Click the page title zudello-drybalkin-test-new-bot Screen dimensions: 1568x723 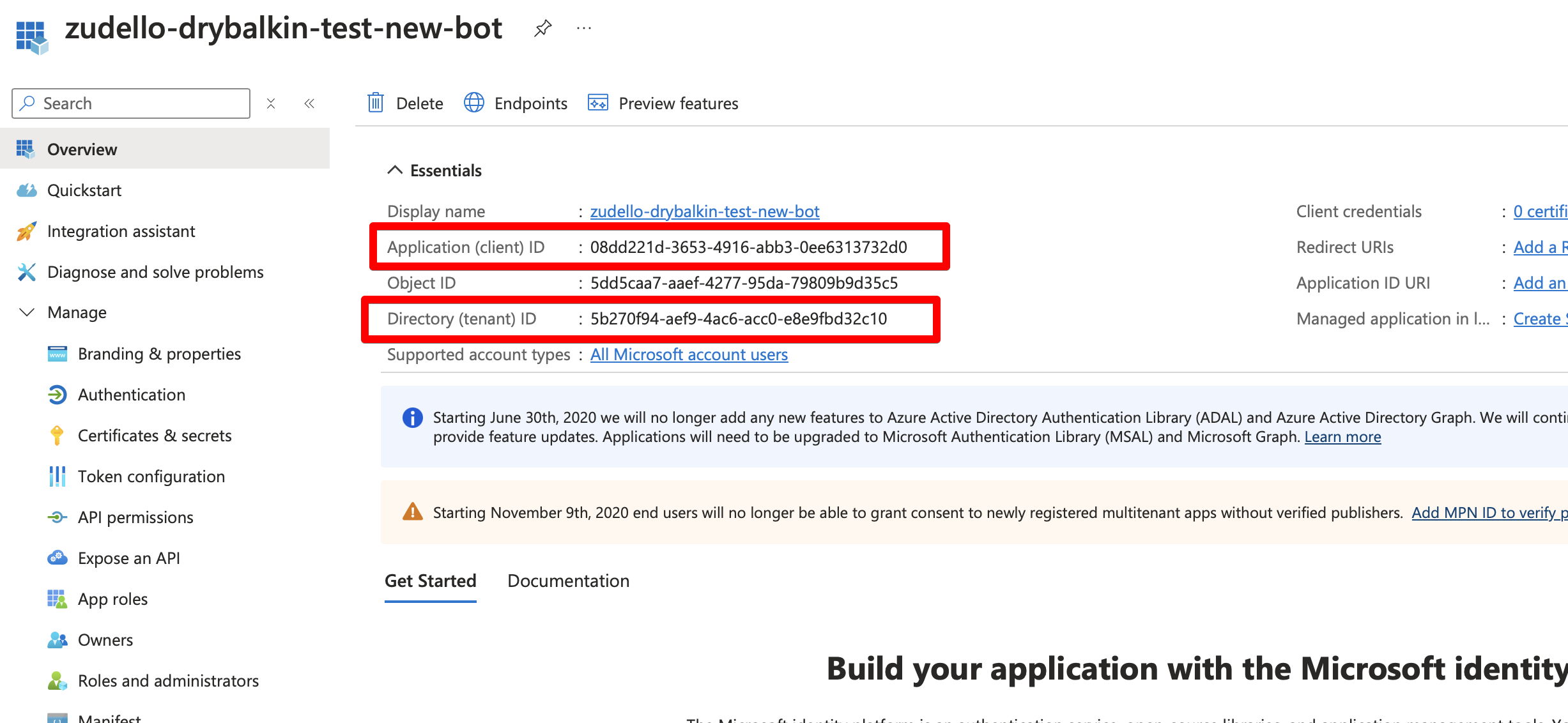click(x=284, y=28)
